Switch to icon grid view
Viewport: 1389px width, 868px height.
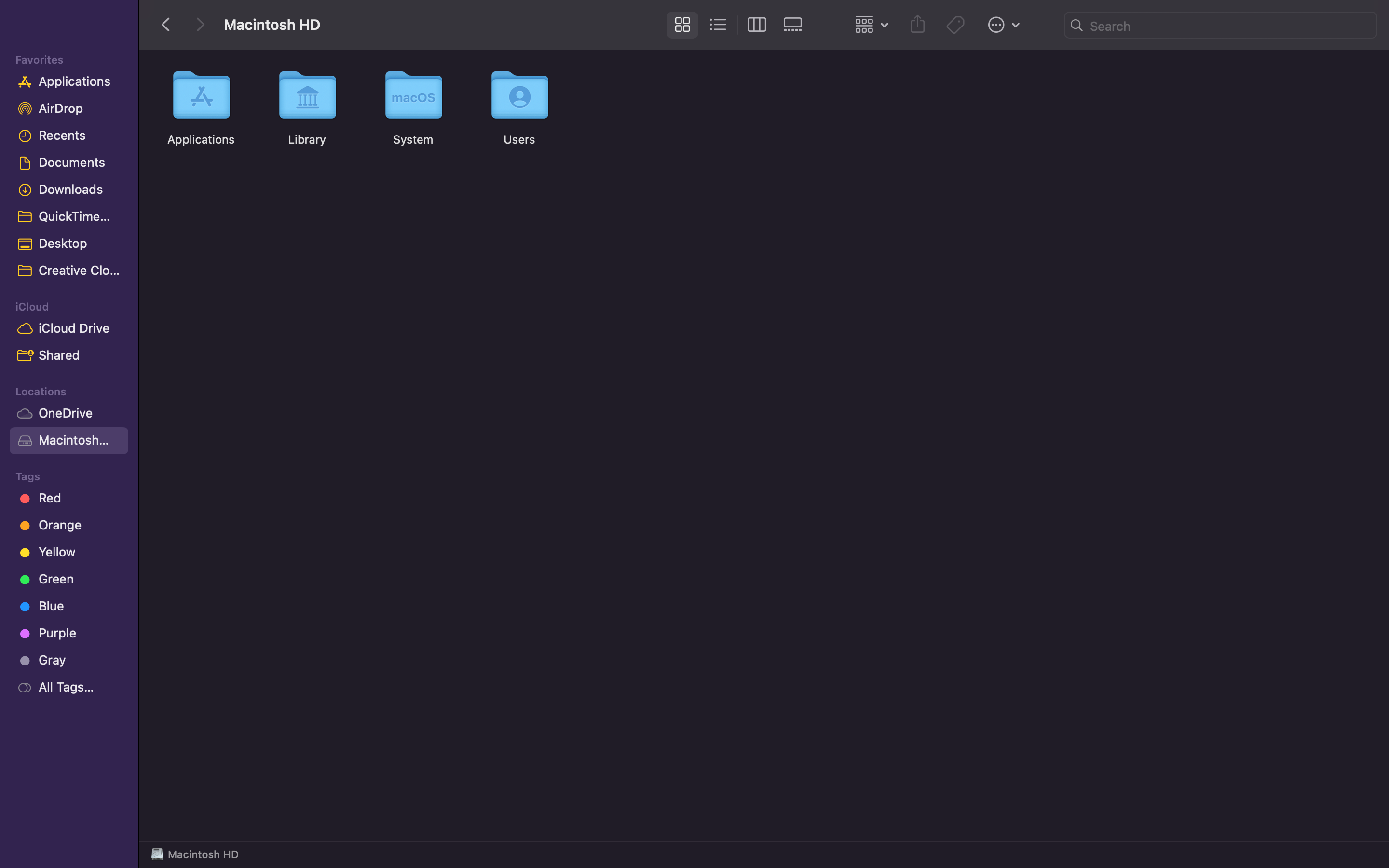682,25
